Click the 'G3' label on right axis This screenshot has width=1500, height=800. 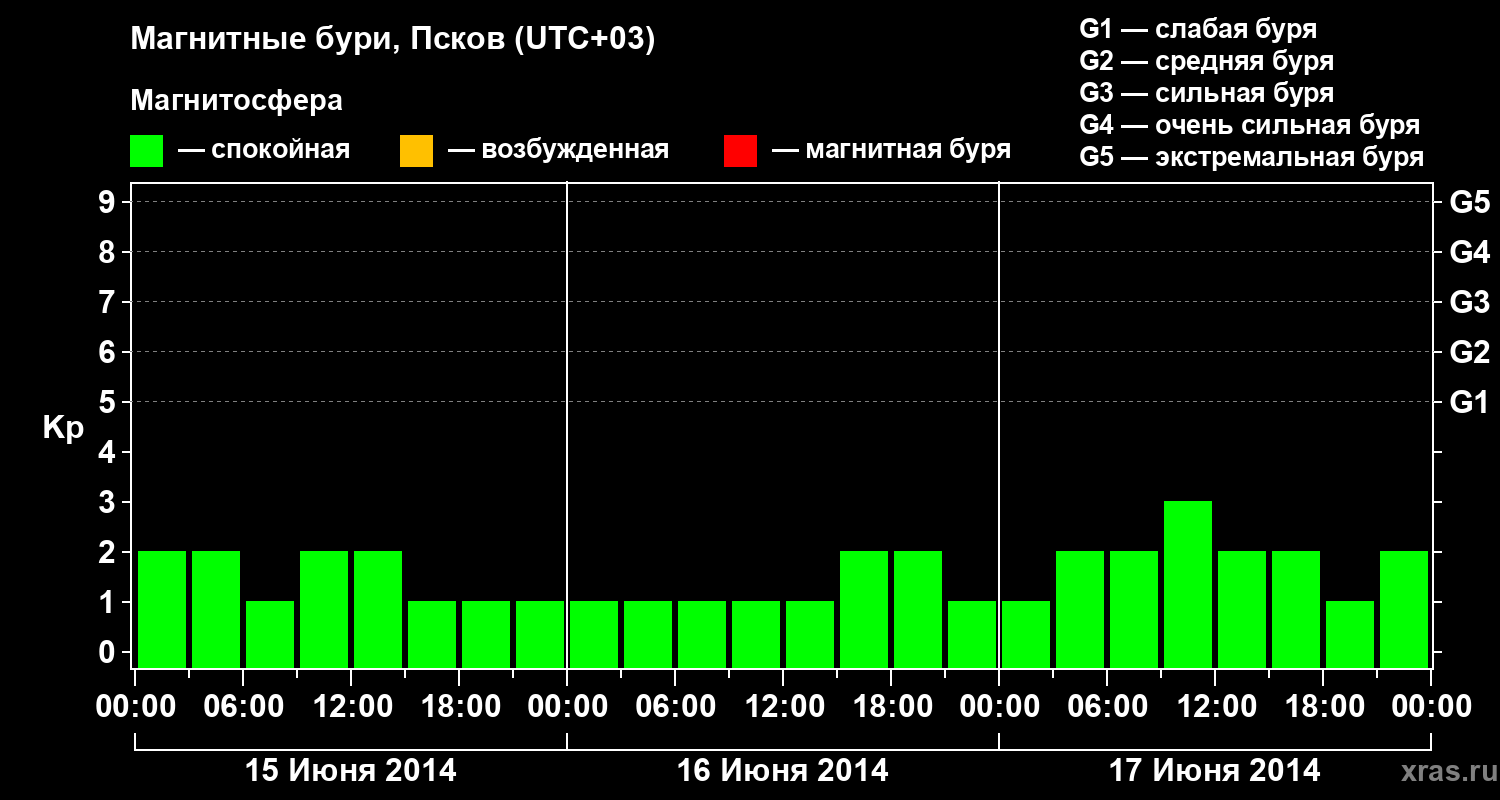tap(1470, 302)
